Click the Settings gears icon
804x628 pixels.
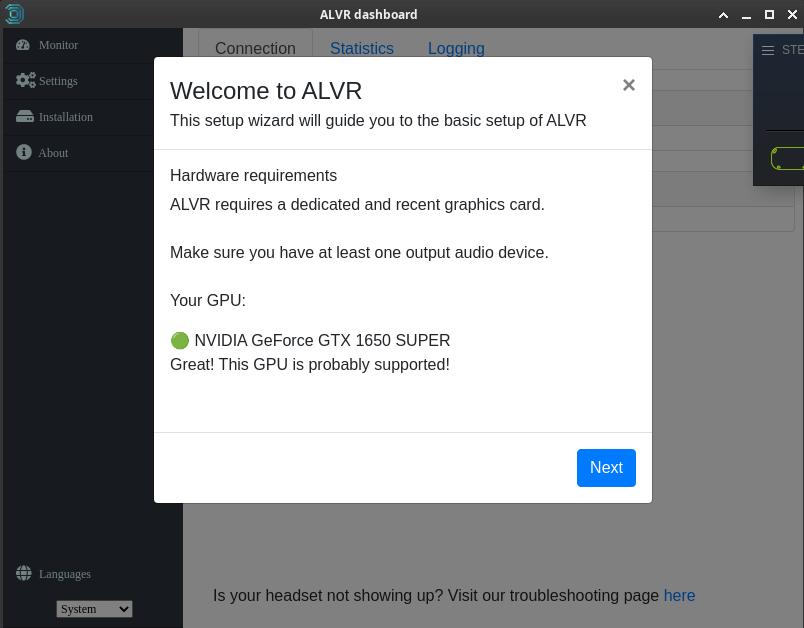[x=22, y=81]
